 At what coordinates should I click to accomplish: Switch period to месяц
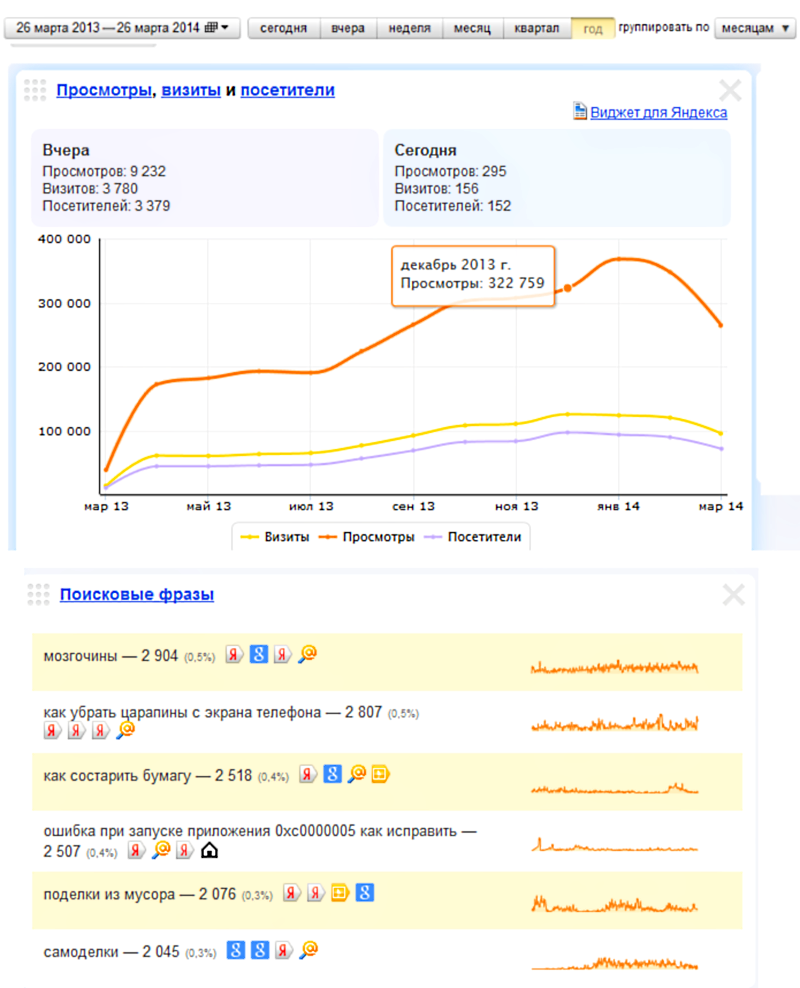472,28
